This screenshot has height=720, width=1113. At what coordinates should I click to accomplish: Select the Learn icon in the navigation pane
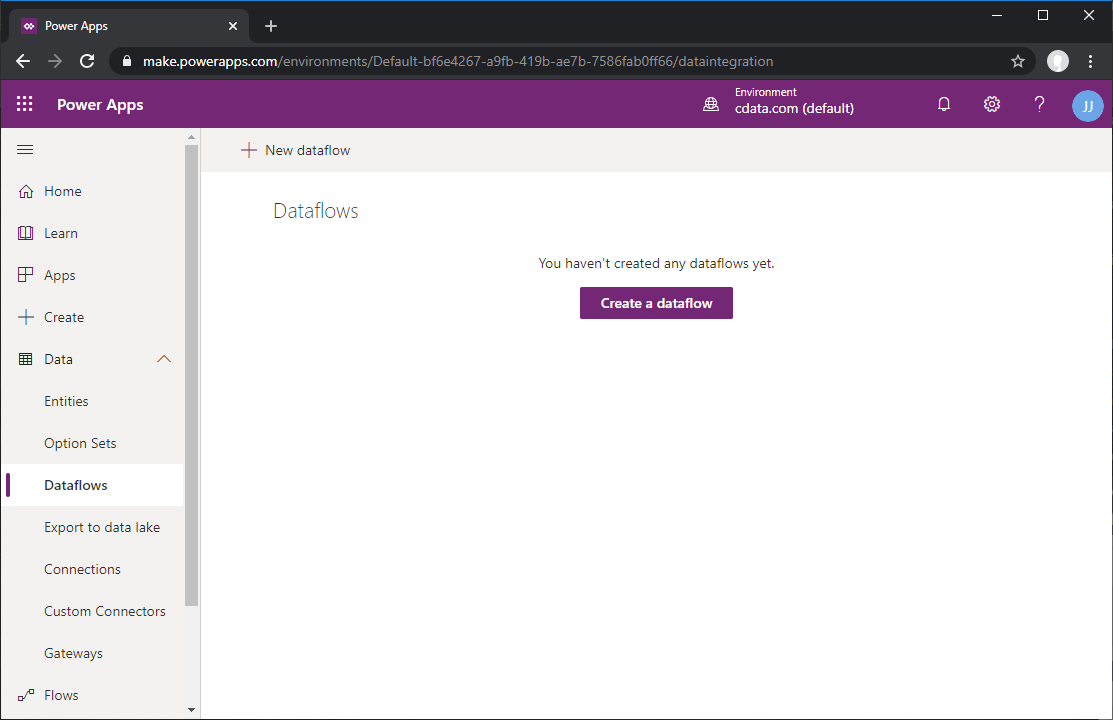point(23,233)
